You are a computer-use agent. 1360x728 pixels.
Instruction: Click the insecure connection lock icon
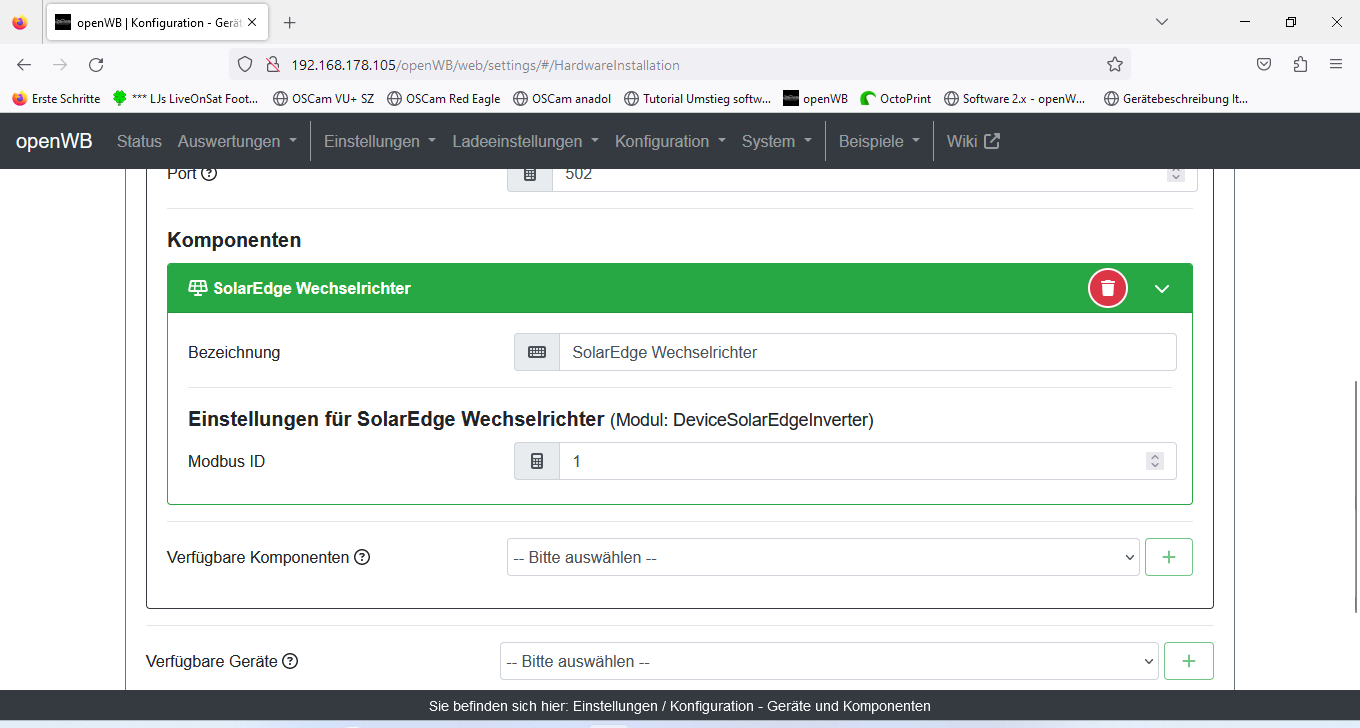271,64
